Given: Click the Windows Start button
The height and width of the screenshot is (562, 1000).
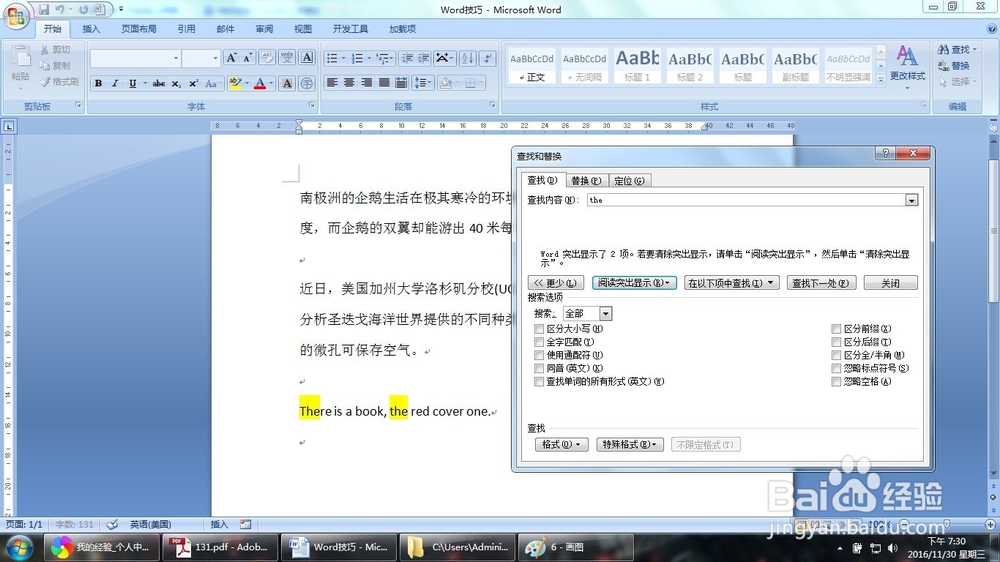Looking at the screenshot, I should tap(18, 547).
